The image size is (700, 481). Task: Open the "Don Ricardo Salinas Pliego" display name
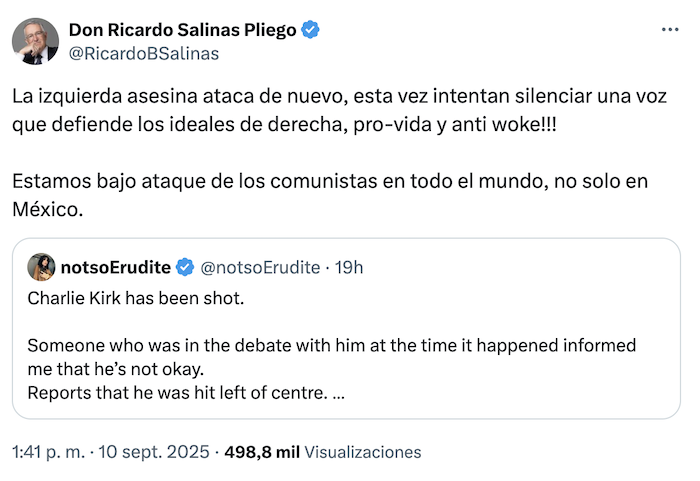183,30
